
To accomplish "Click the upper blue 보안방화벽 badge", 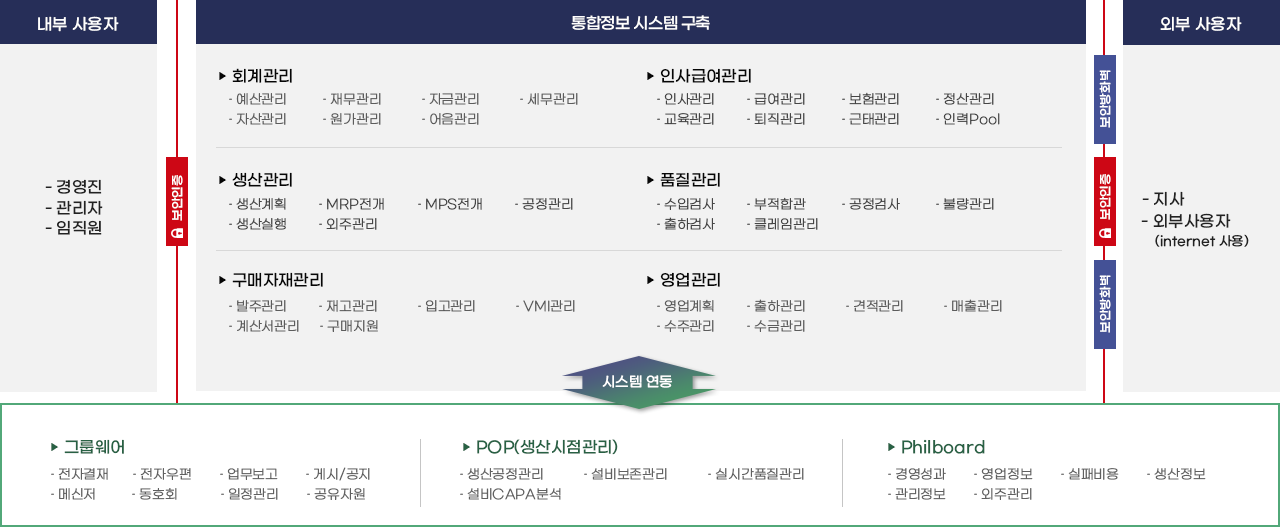I will (x=1105, y=100).
